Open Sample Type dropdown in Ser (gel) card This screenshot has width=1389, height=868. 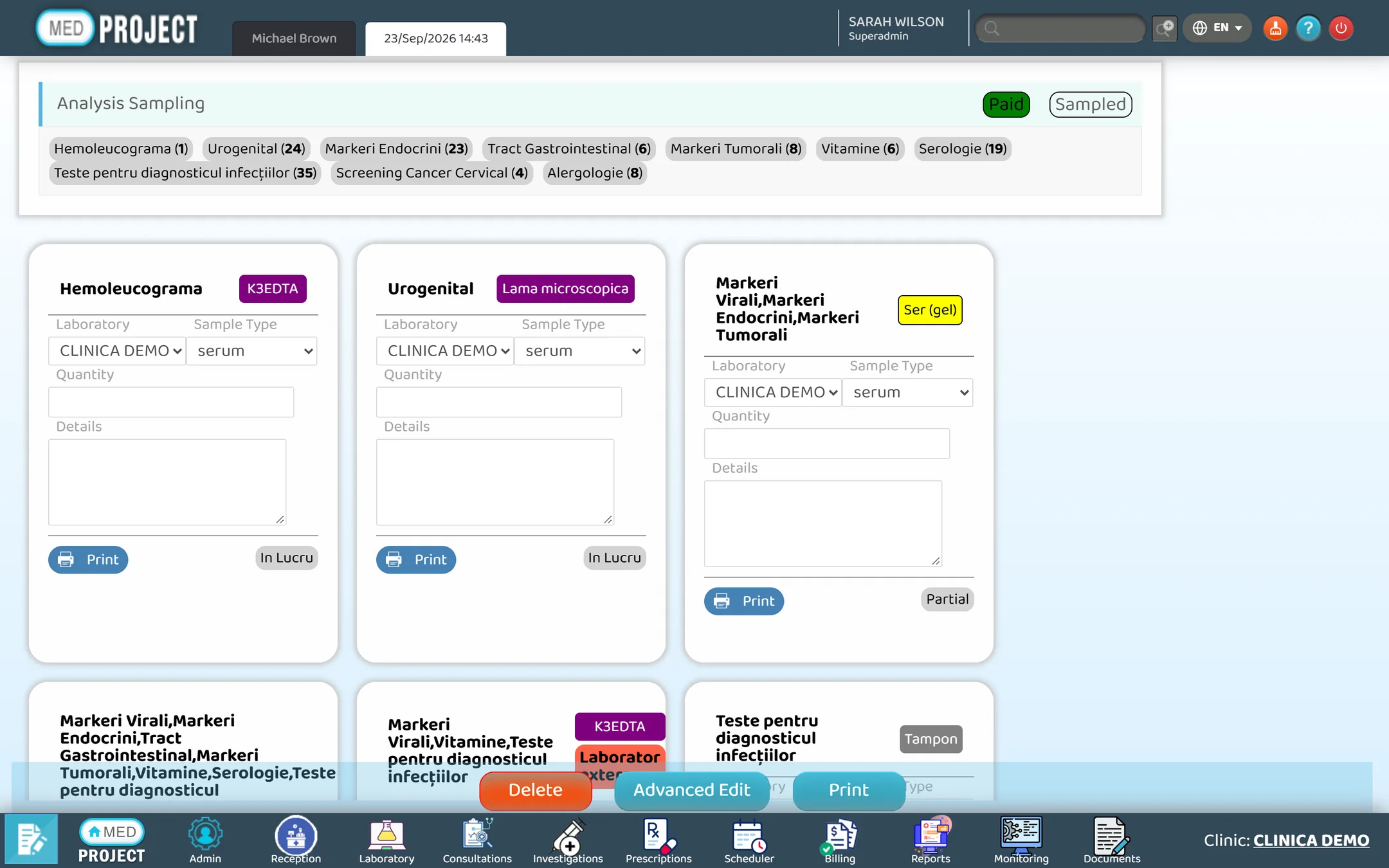point(907,392)
